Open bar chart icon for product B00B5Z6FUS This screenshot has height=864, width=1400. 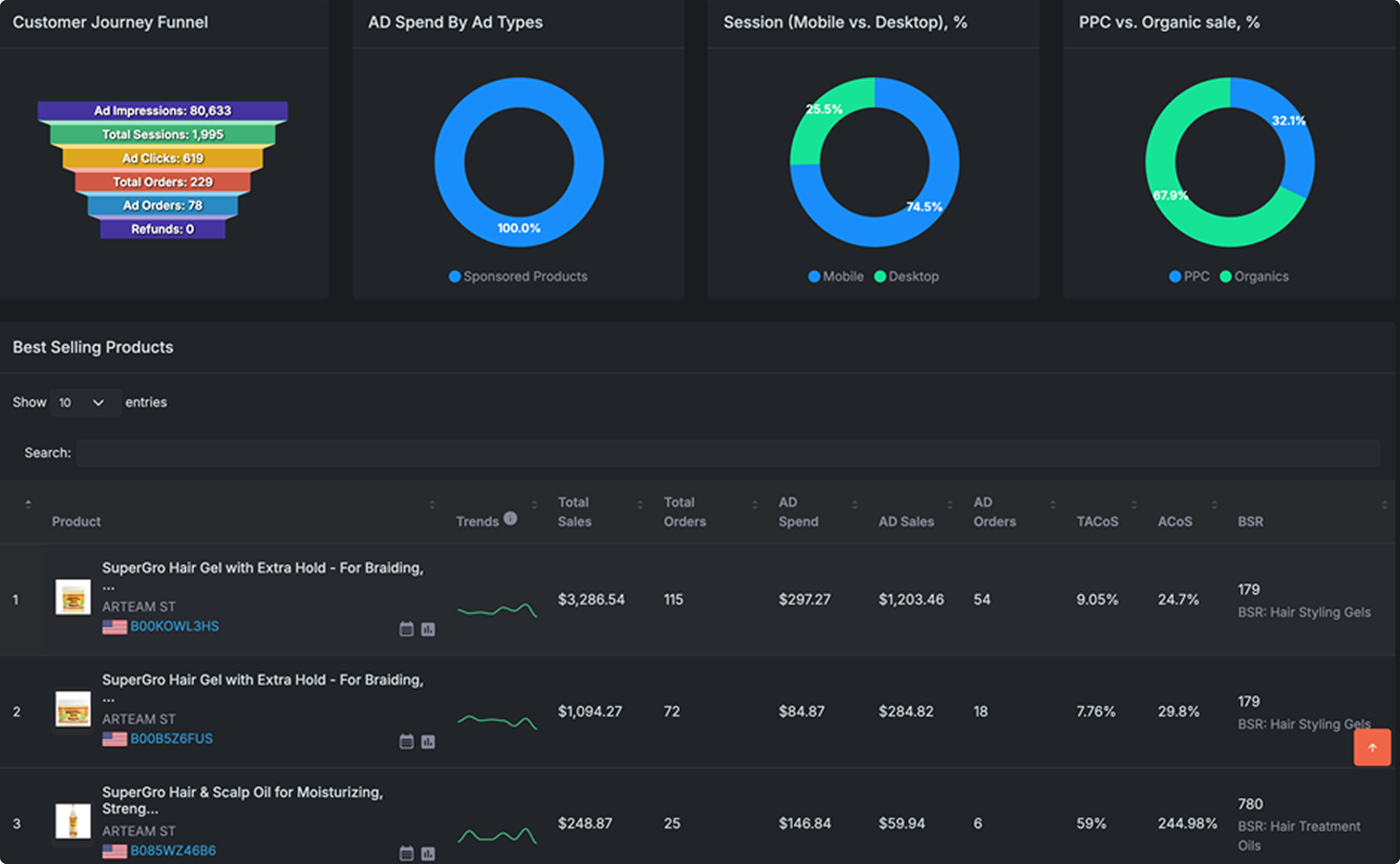428,742
